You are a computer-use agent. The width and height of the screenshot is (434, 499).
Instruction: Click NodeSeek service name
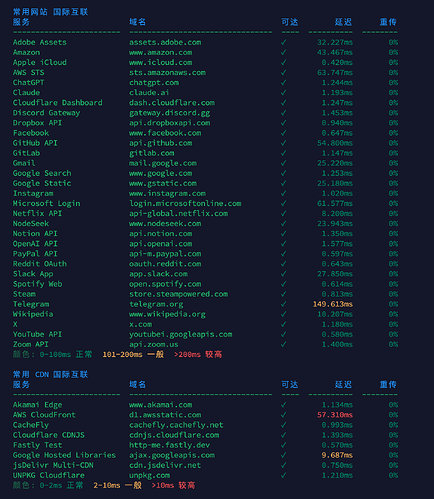(31, 223)
